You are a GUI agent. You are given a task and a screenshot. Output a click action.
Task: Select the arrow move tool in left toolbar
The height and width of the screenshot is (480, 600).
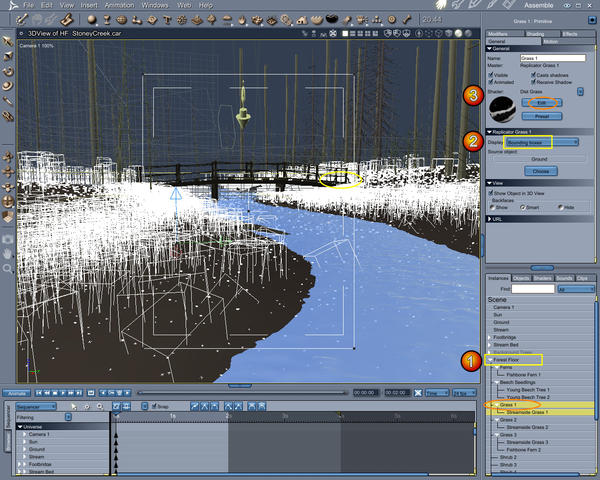coord(8,41)
